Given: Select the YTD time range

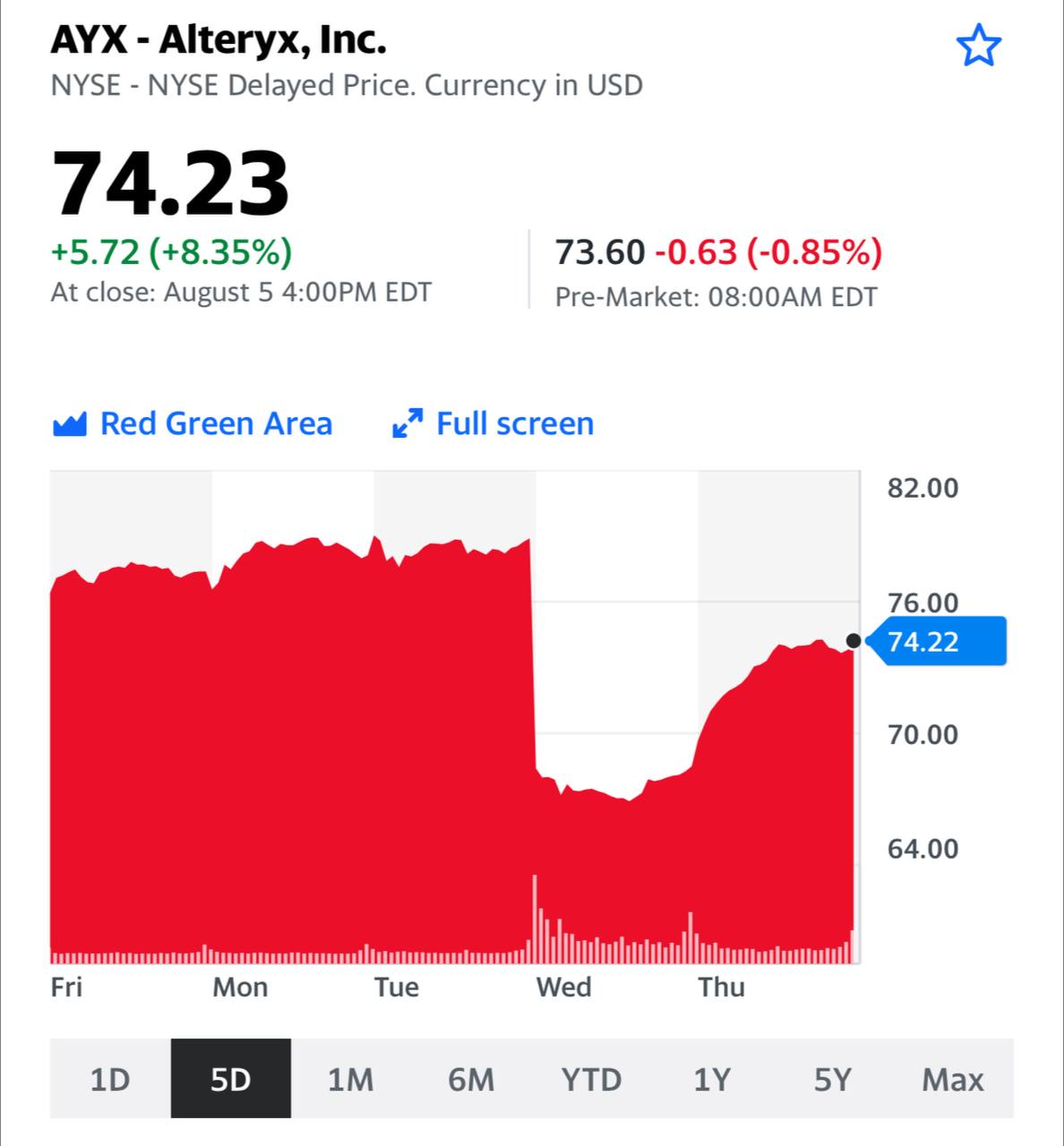Looking at the screenshot, I should click(592, 1079).
